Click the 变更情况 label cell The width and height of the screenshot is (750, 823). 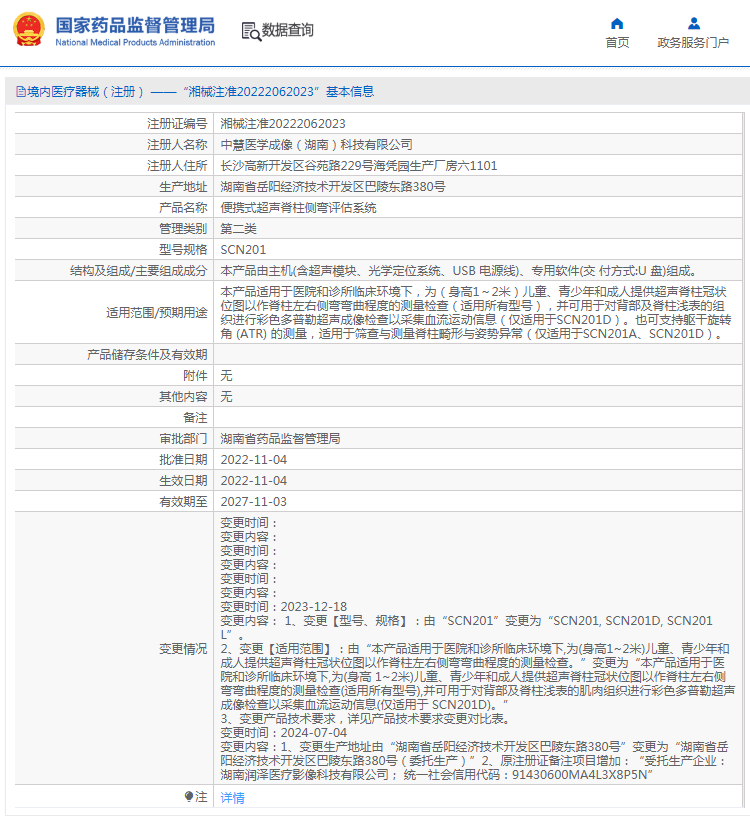point(113,649)
